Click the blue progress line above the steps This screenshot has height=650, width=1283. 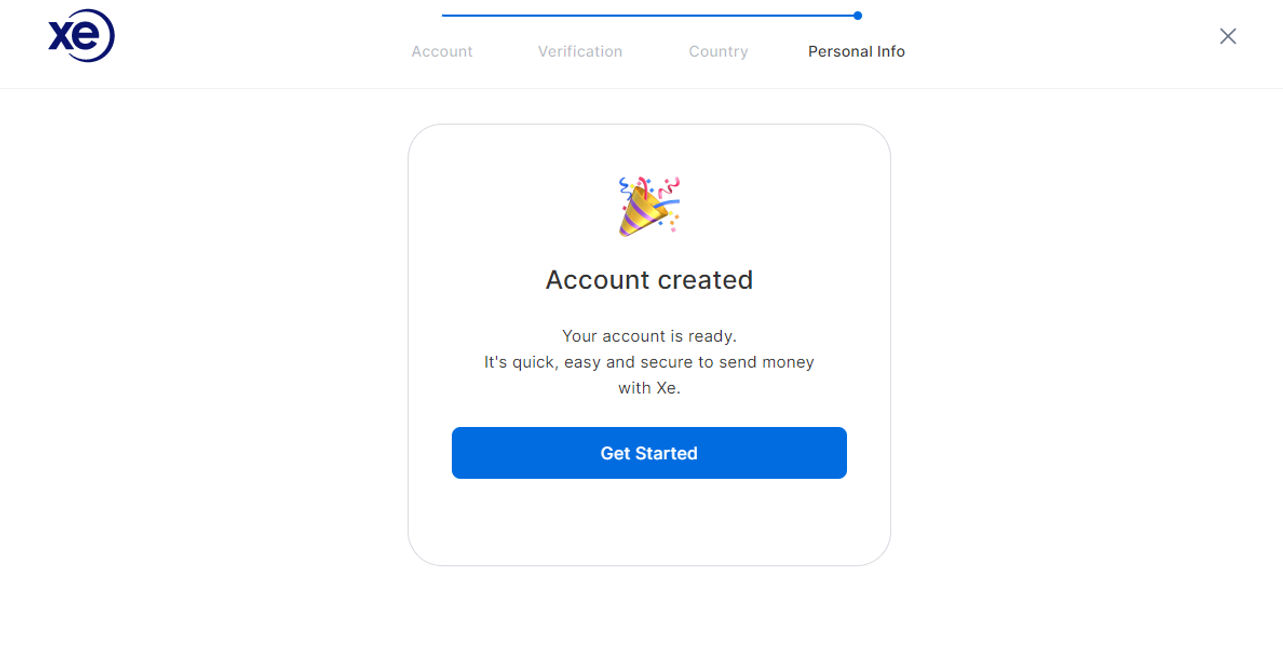click(648, 15)
